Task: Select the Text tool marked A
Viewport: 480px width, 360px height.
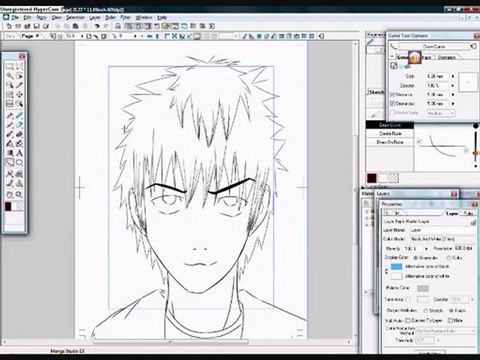Action: pos(19,153)
